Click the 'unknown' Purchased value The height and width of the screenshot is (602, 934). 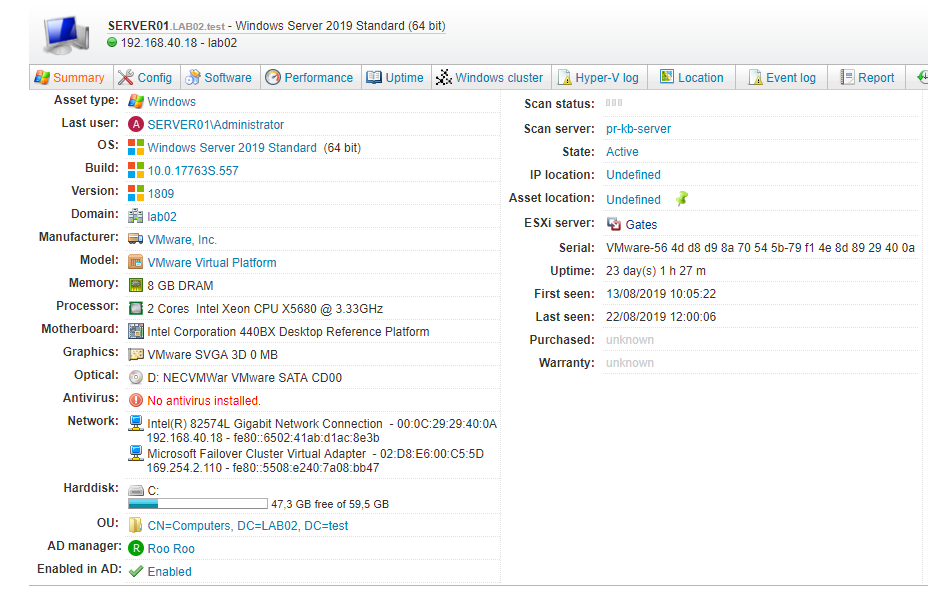point(630,339)
